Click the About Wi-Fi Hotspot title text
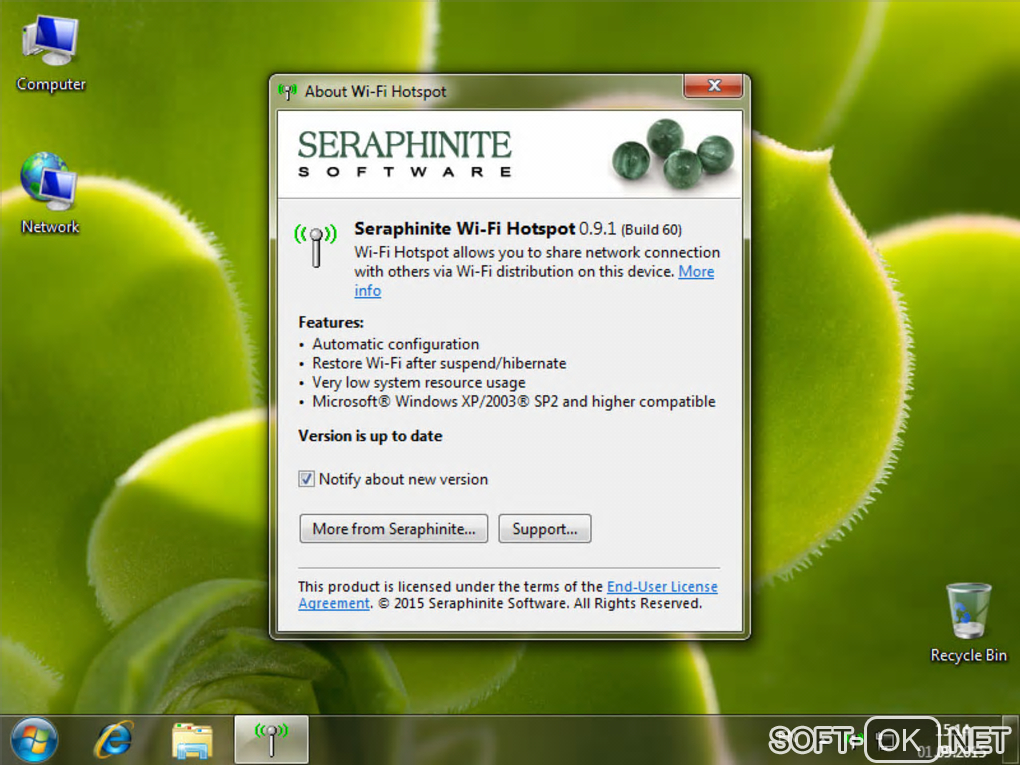The image size is (1020, 765). [x=375, y=92]
